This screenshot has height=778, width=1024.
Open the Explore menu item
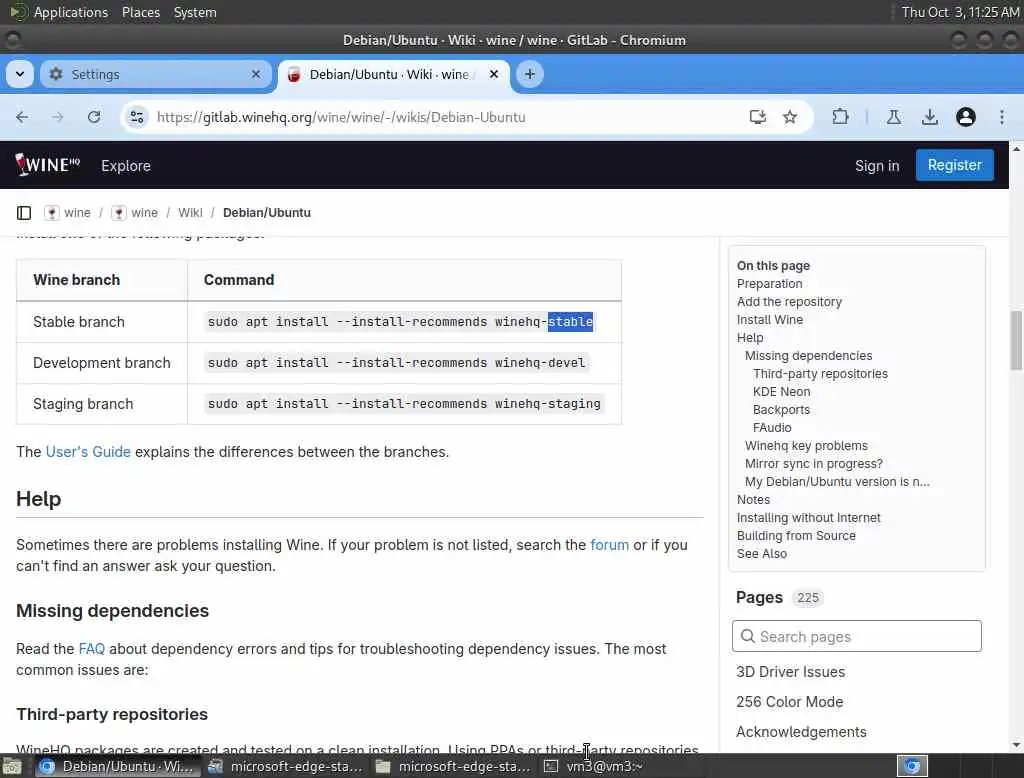click(x=126, y=166)
